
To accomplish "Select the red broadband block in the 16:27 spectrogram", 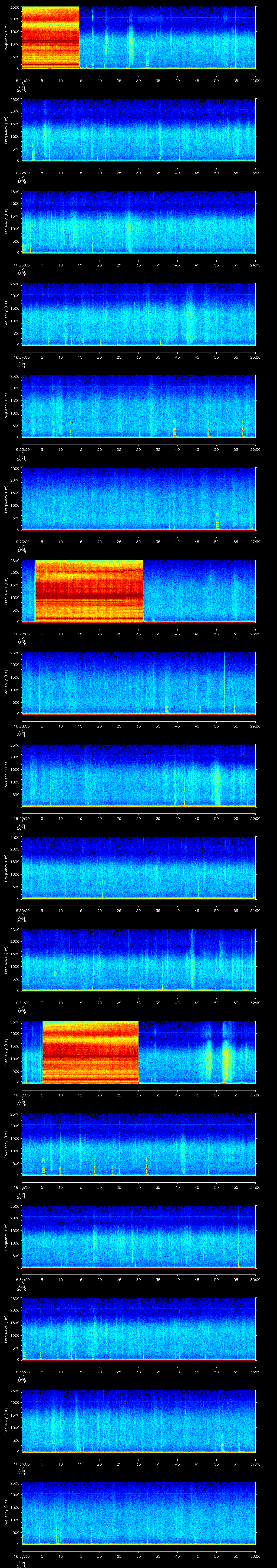I will coord(89,590).
